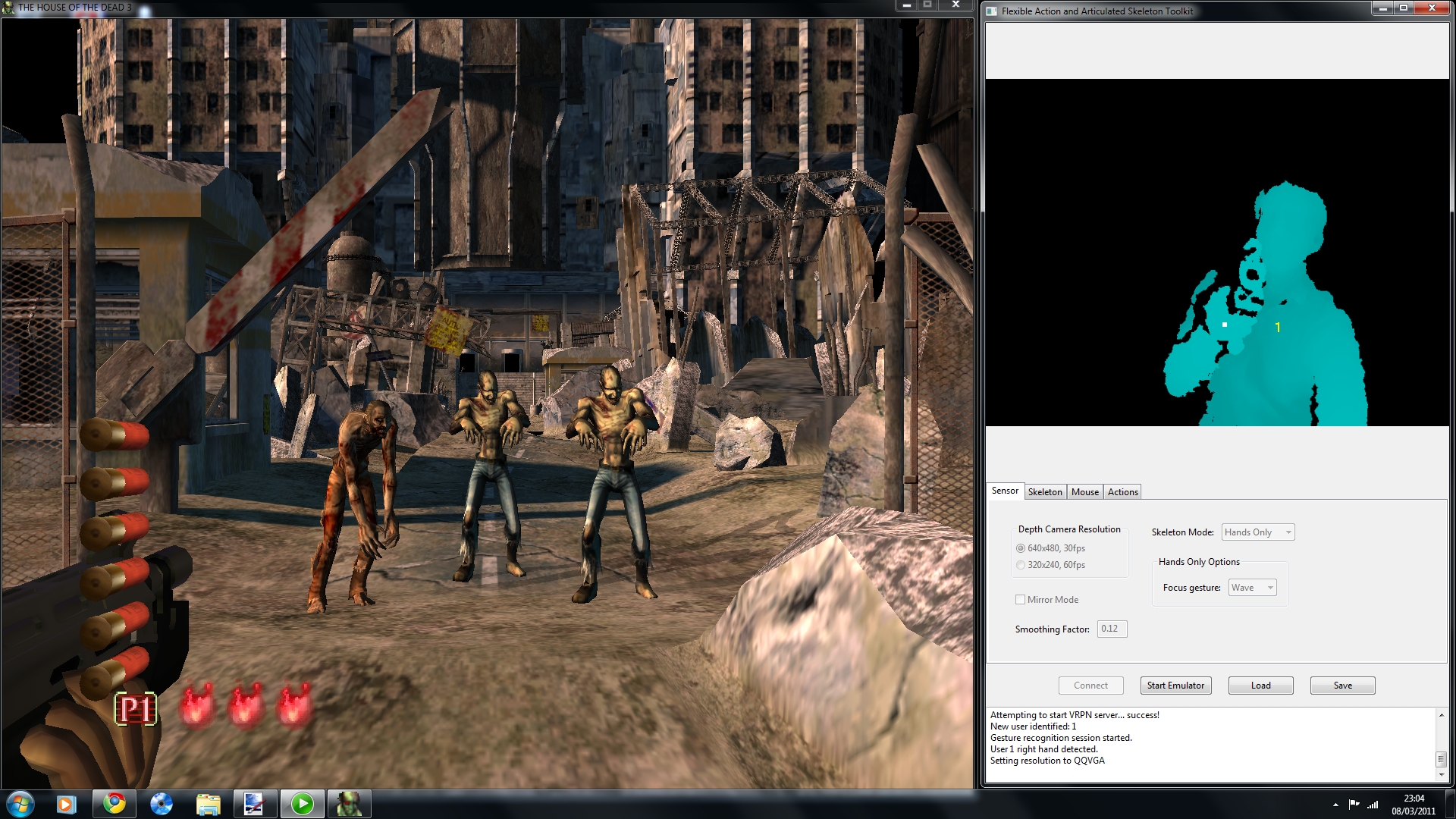Launch Windows Media Player from taskbar
The height and width of the screenshot is (819, 1456).
tap(65, 804)
